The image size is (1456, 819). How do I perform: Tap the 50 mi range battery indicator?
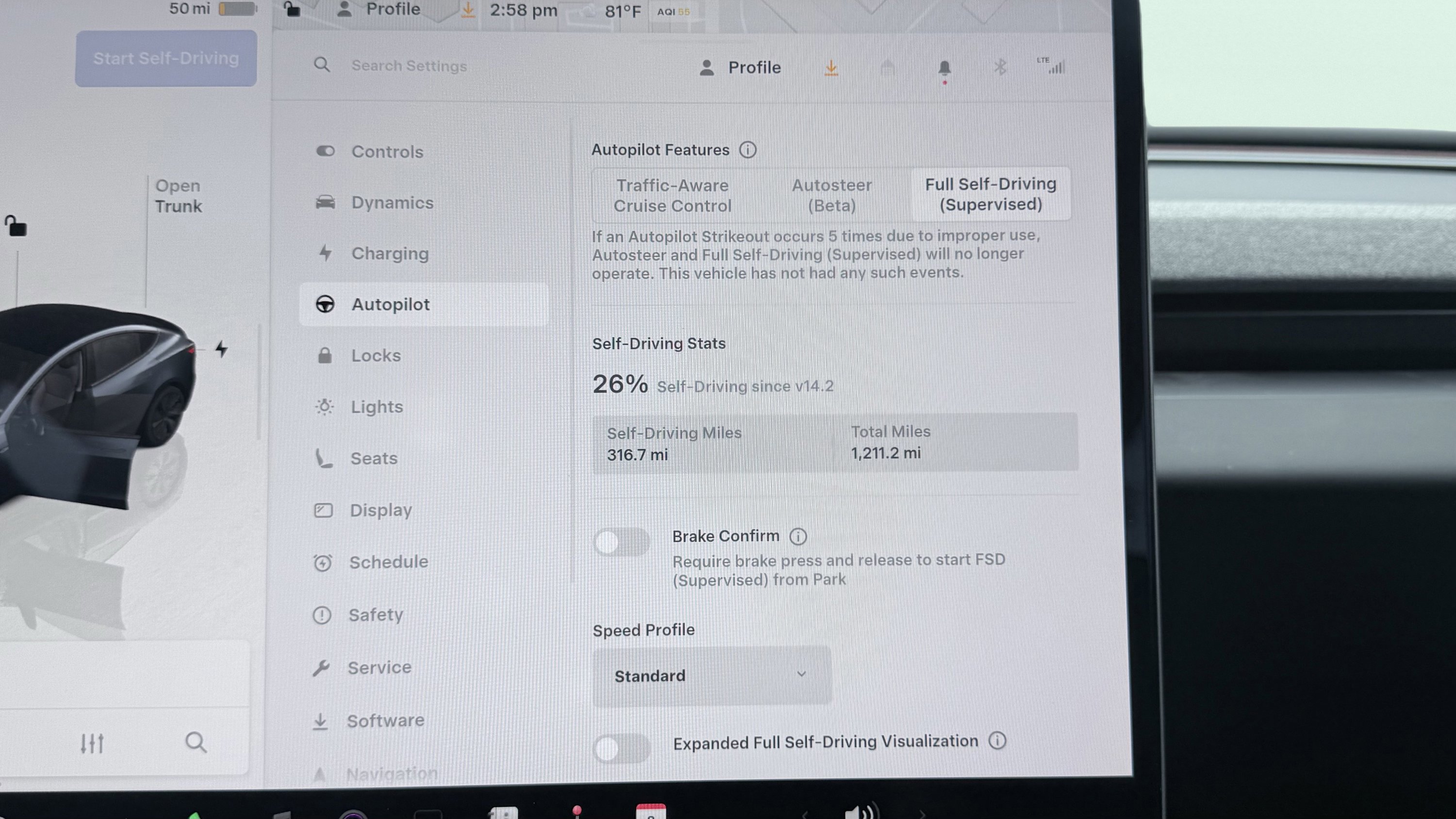pos(213,8)
